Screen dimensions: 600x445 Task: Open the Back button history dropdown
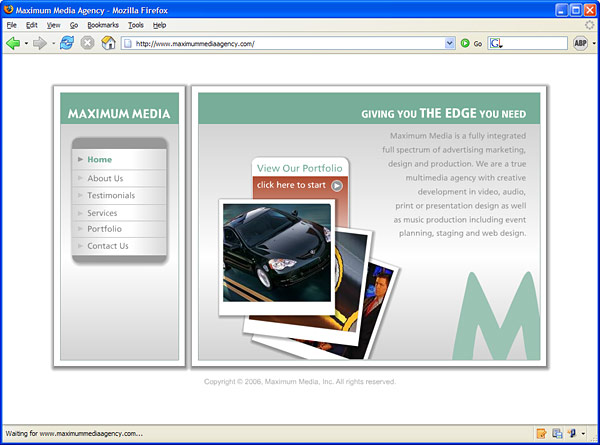(26, 43)
